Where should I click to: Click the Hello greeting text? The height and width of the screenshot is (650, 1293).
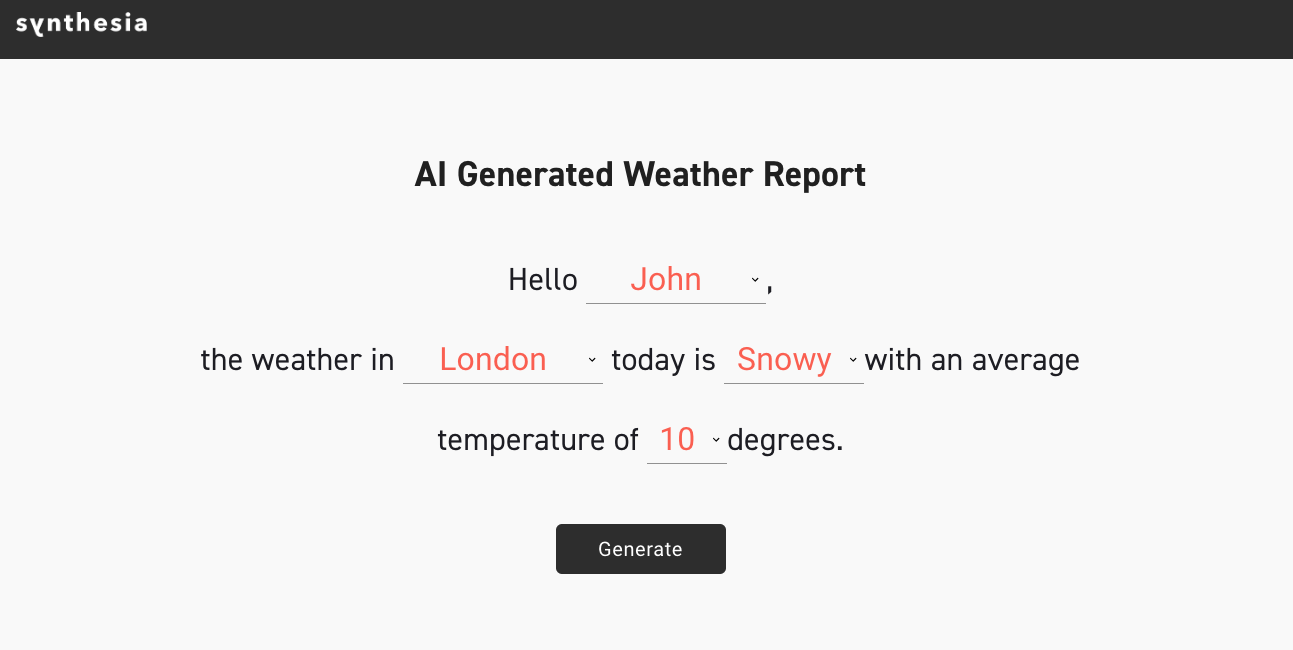click(543, 280)
